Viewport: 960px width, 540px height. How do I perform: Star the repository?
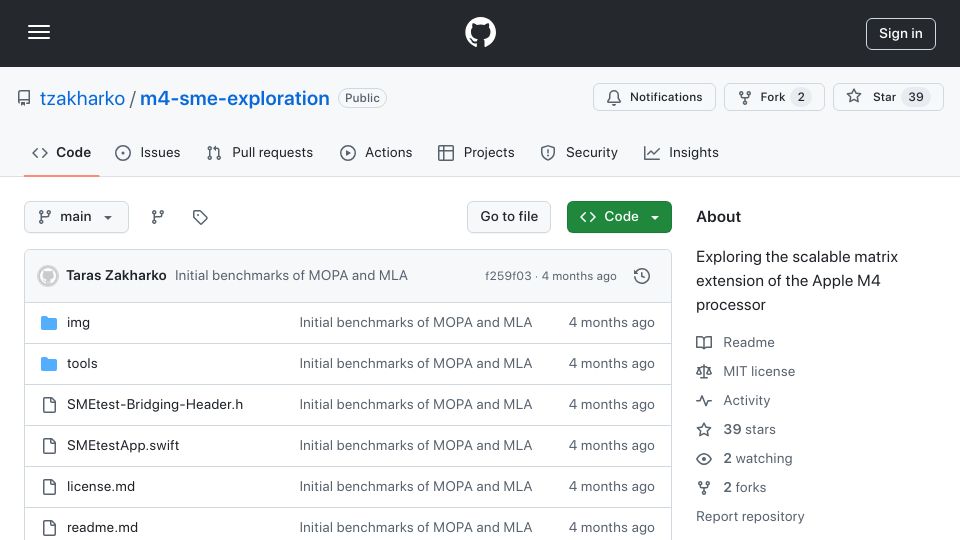click(x=888, y=97)
